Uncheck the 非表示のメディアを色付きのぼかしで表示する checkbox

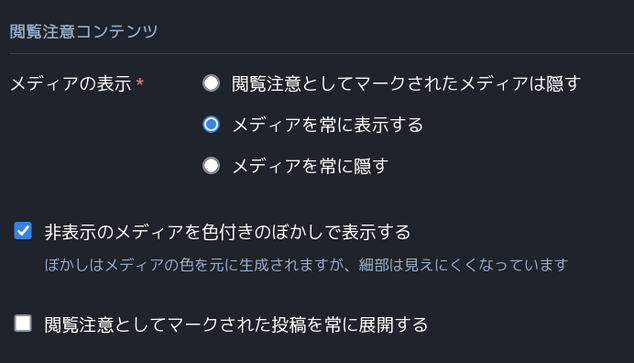(23, 231)
